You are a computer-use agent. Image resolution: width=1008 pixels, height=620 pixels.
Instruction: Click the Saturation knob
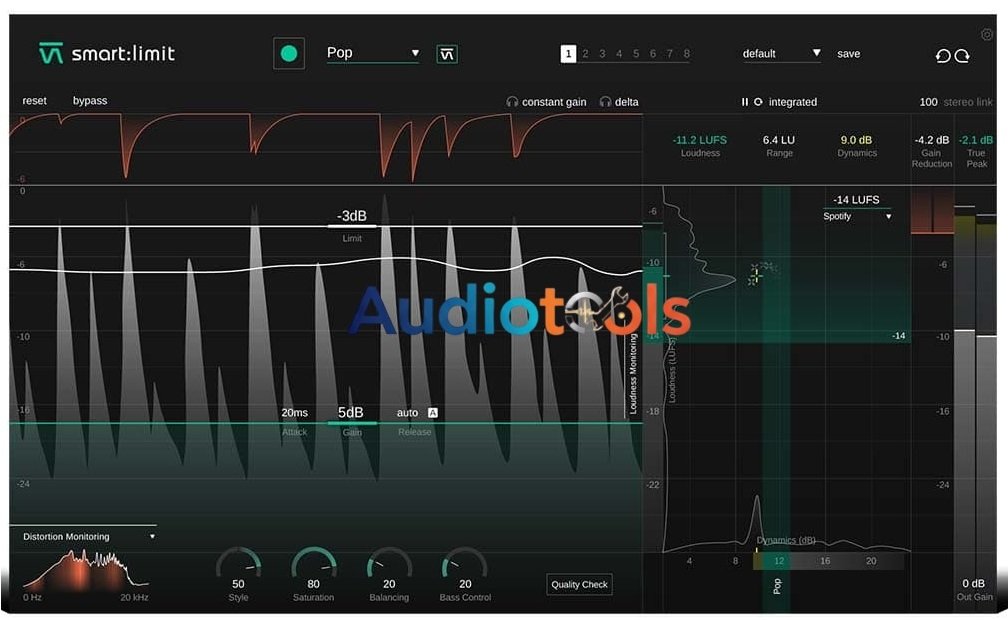click(x=313, y=565)
